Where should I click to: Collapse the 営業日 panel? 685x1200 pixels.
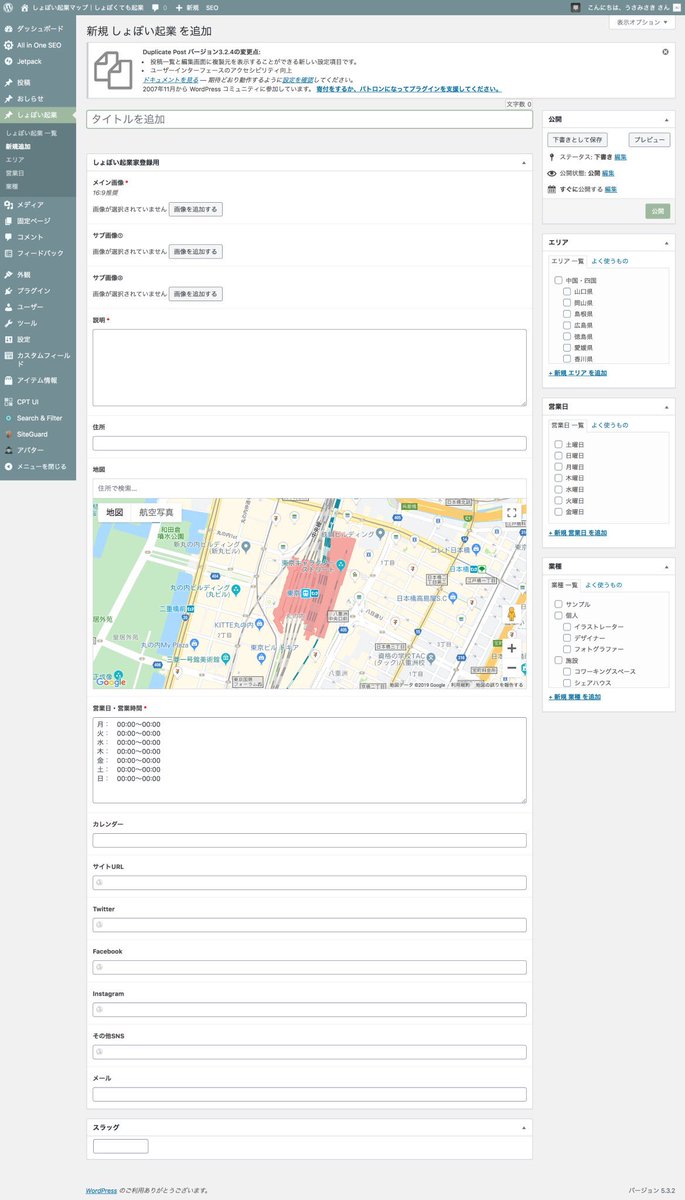(x=667, y=406)
